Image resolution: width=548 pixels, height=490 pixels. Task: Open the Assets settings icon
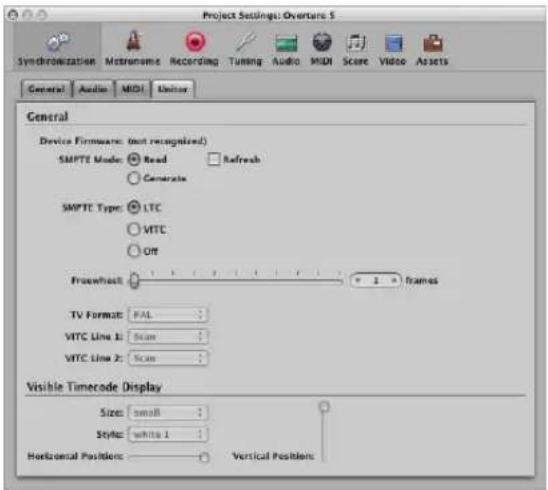pos(432,49)
